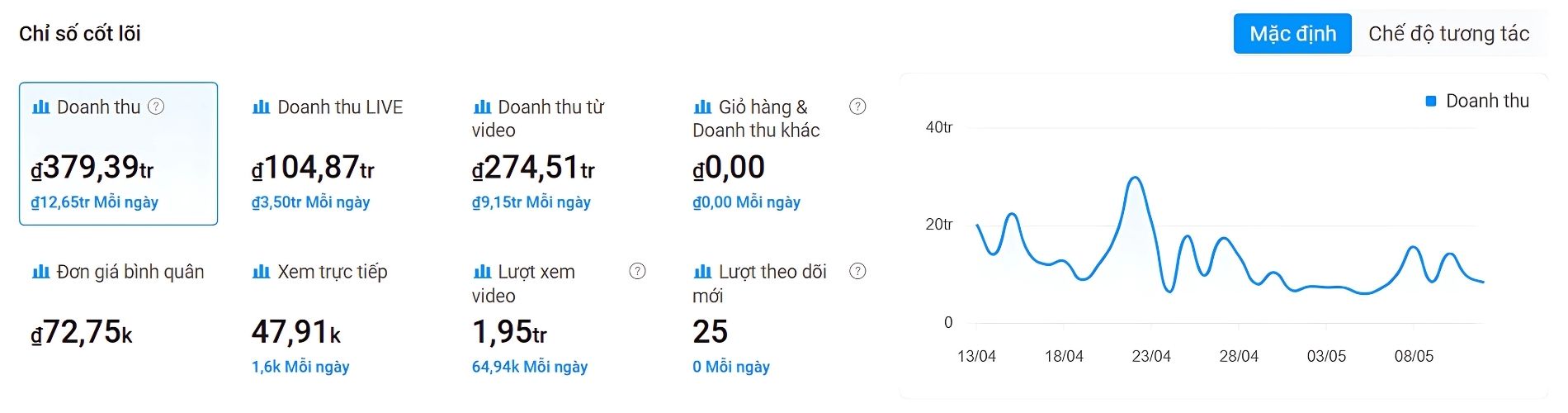Click the chart icon beside Đơn giá bình quân
1568x413 pixels.
point(40,272)
